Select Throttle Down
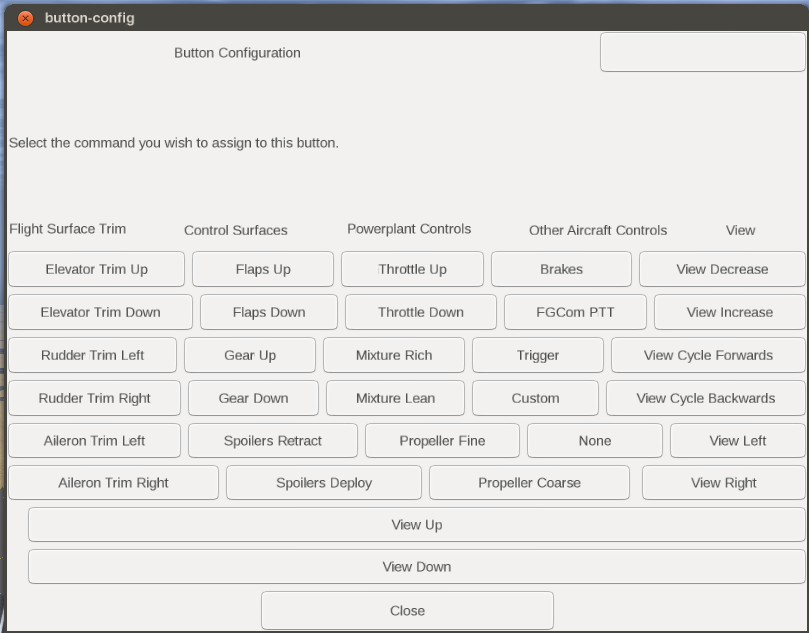This screenshot has height=633, width=809. 421,312
